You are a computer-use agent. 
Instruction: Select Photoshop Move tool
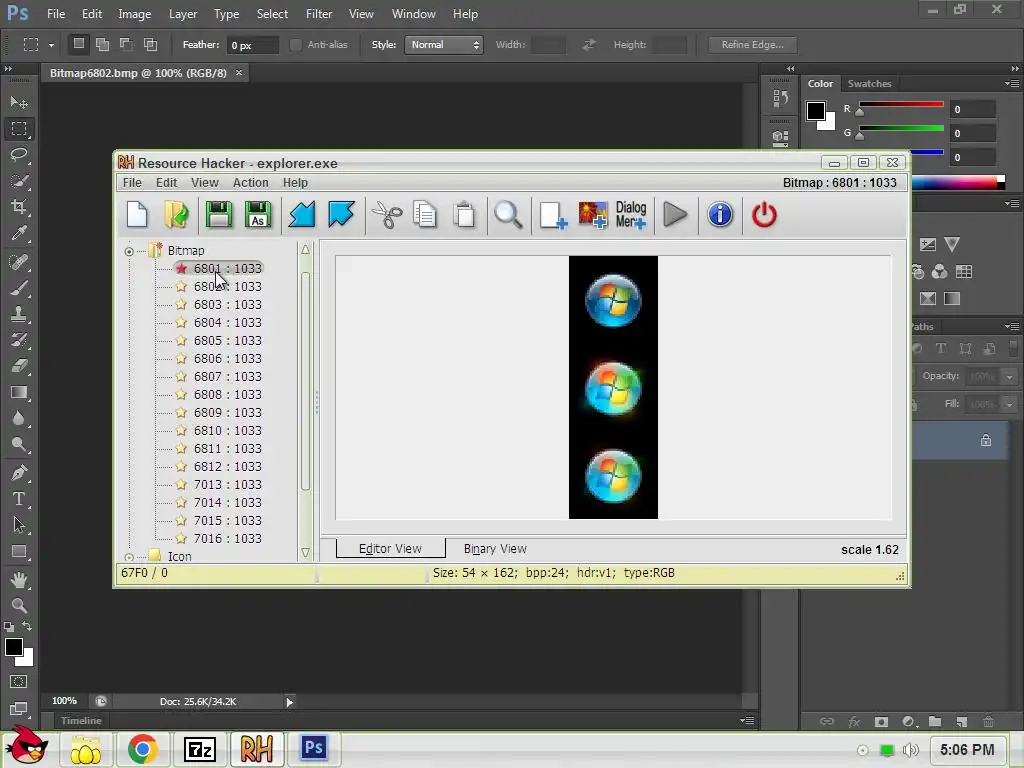point(19,103)
